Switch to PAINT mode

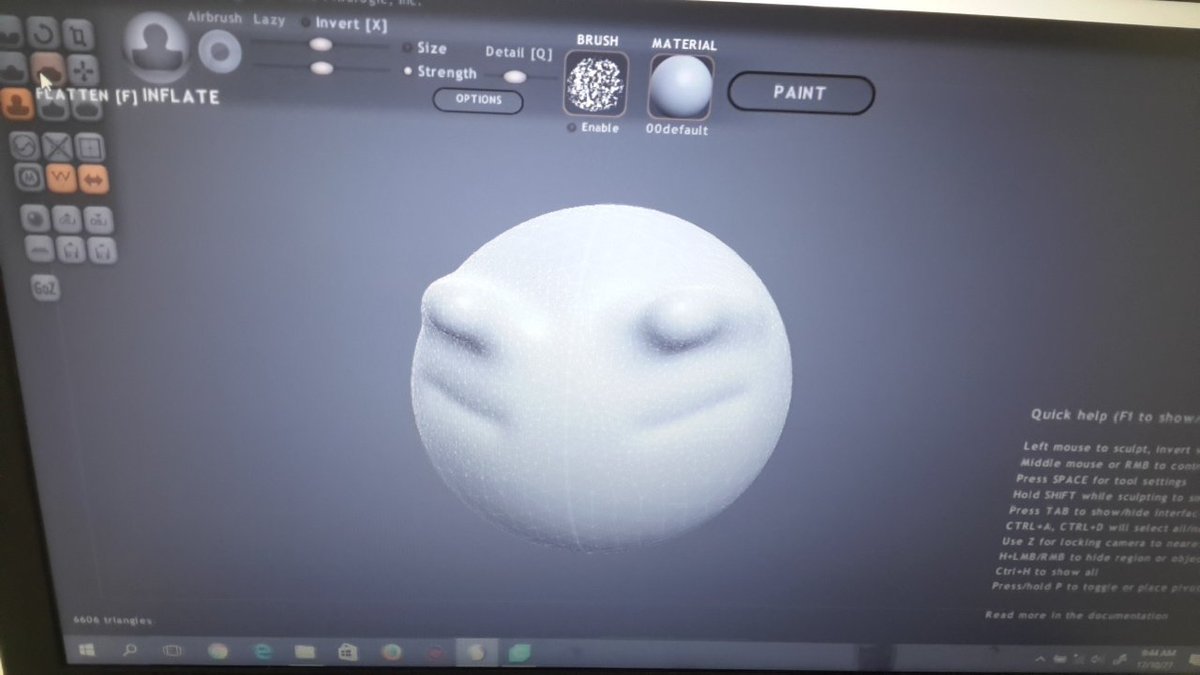[x=800, y=93]
